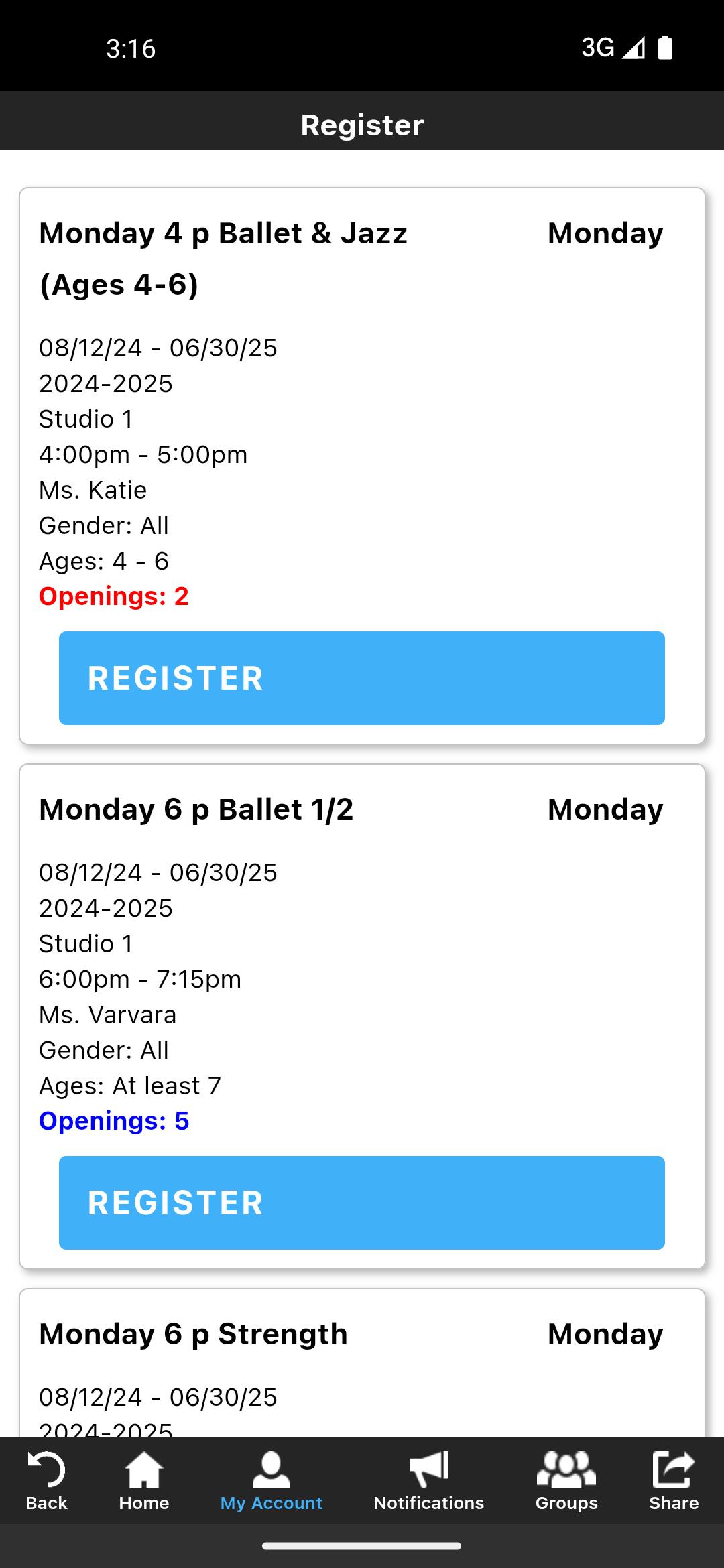
Task: Register for Monday 6 p Ballet 1/2
Action: pos(362,1203)
